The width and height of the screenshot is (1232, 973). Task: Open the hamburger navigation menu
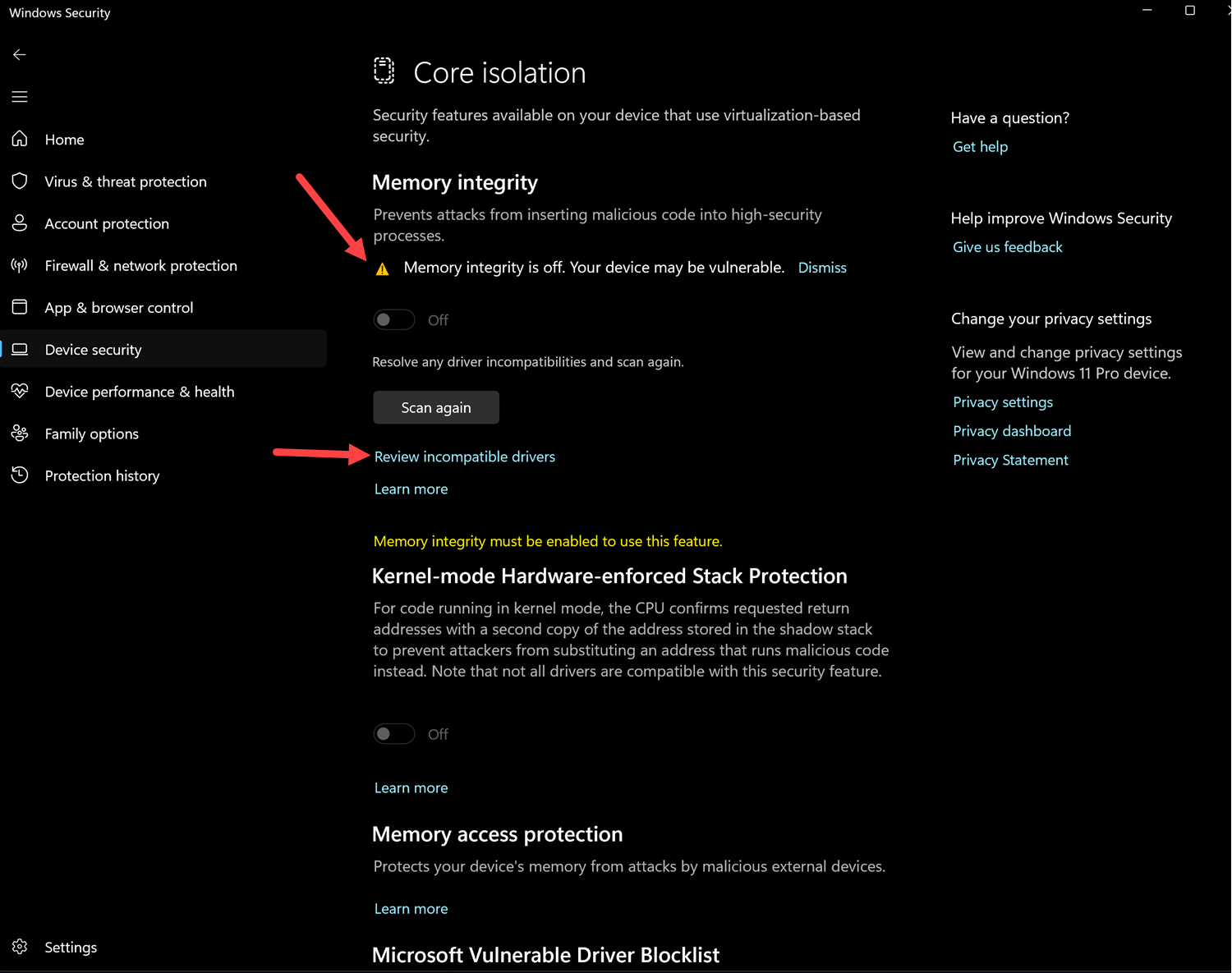(x=20, y=97)
